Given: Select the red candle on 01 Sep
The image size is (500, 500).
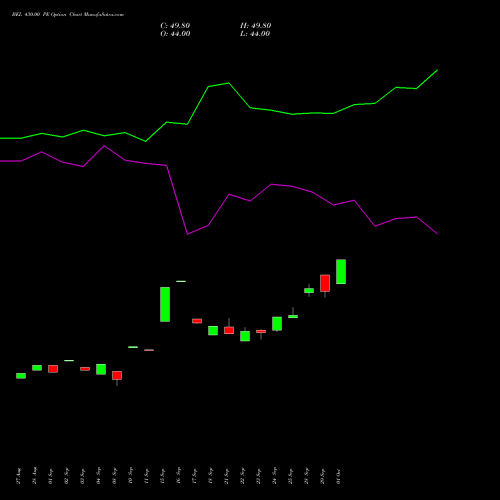Looking at the screenshot, I should pos(53,369).
